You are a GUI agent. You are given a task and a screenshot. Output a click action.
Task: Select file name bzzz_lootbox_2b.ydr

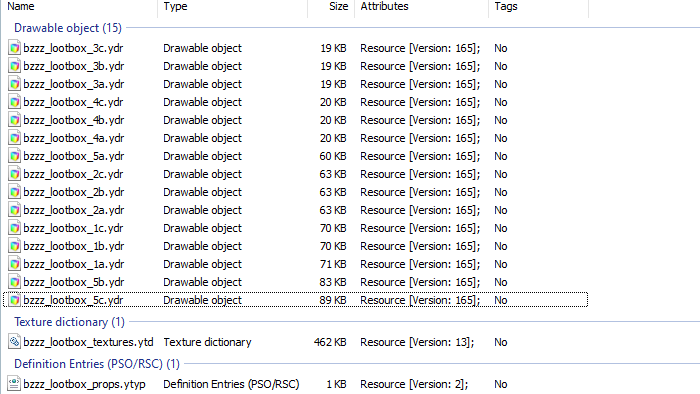pos(74,192)
